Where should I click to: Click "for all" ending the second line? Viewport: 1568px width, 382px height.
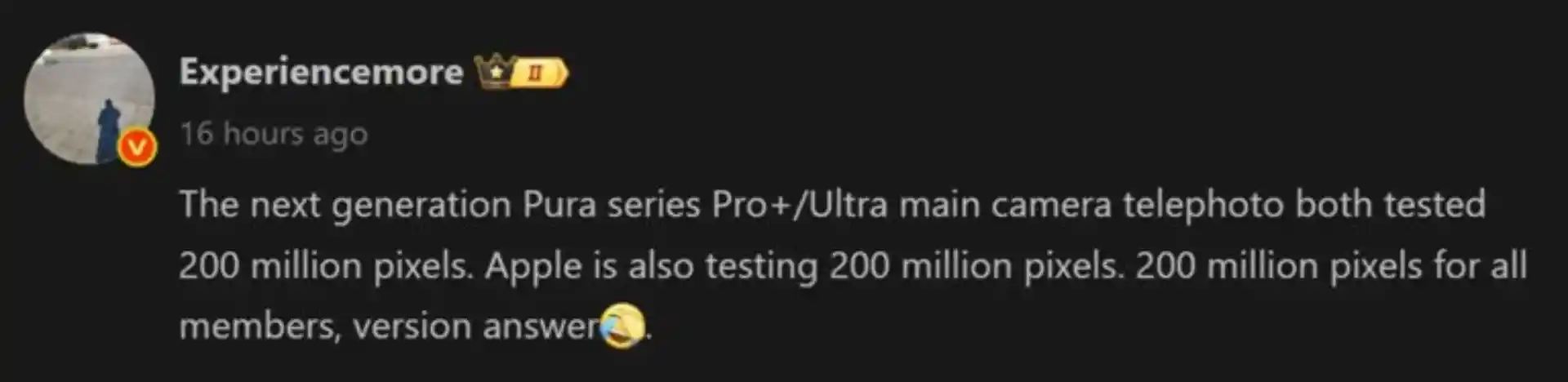pyautogui.click(x=1480, y=266)
